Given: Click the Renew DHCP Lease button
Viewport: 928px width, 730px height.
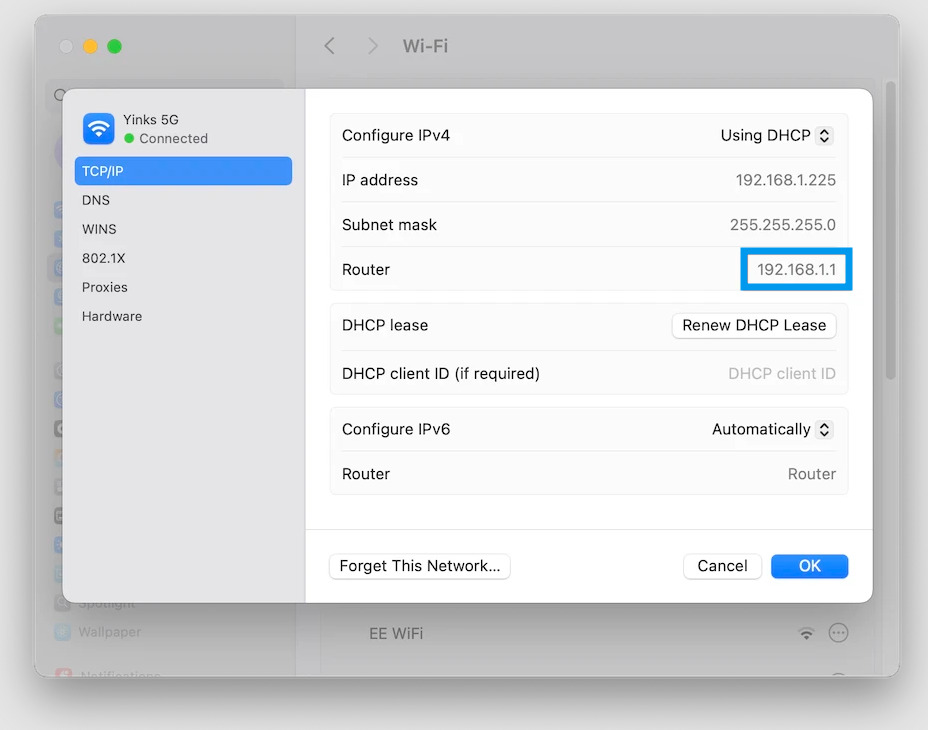Looking at the screenshot, I should (754, 325).
